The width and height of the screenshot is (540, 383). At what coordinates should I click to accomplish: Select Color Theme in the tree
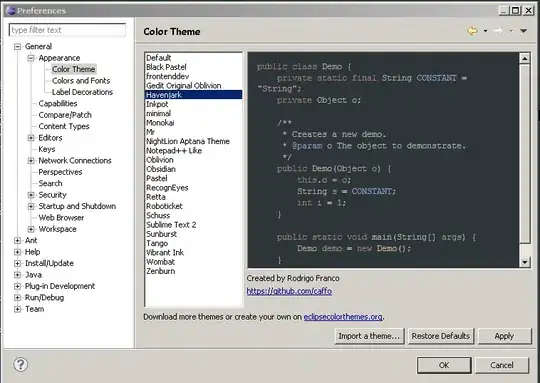(73, 69)
